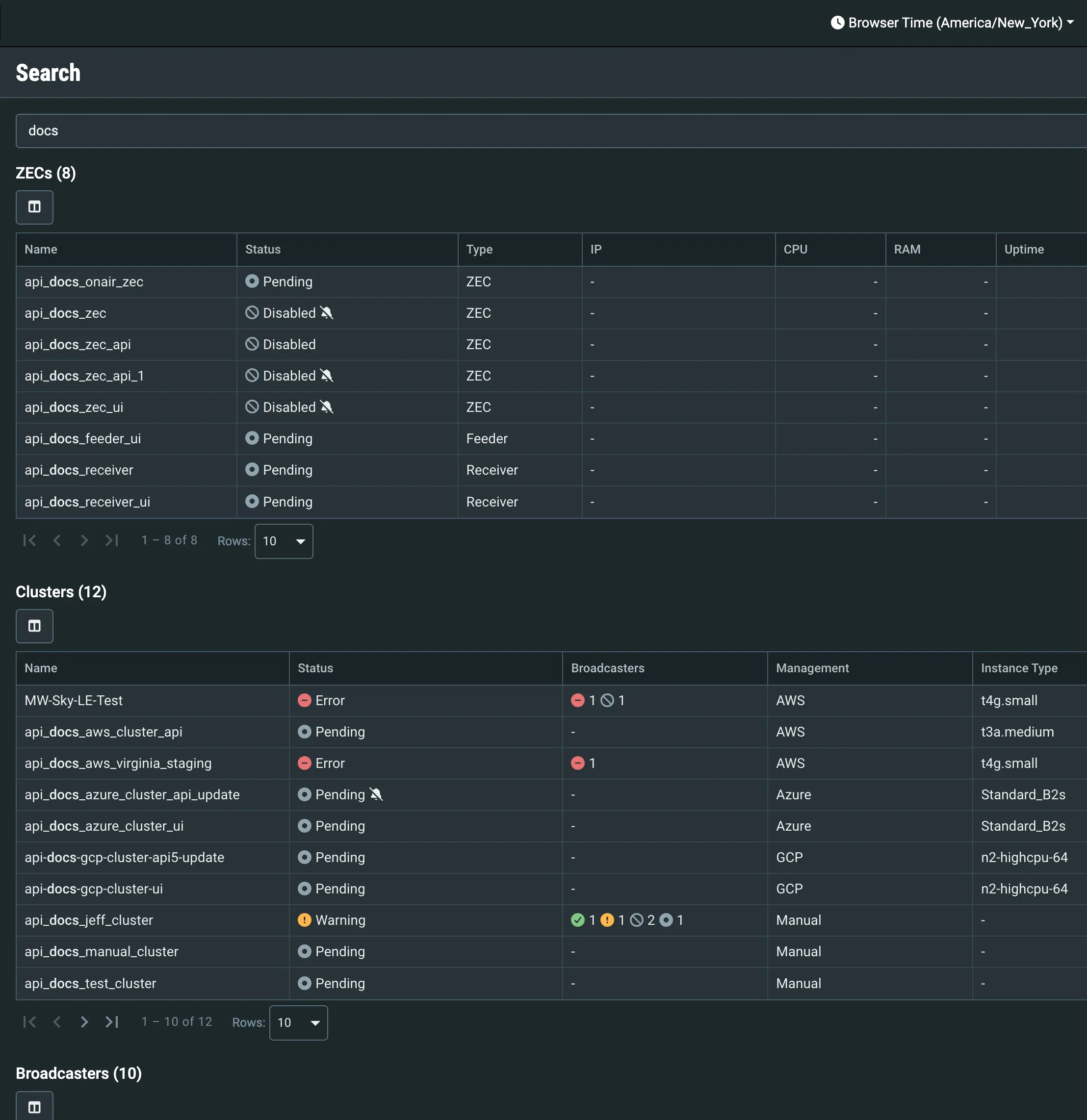The height and width of the screenshot is (1120, 1087).
Task: Open the Clusters column chooser button
Action: pyautogui.click(x=34, y=626)
